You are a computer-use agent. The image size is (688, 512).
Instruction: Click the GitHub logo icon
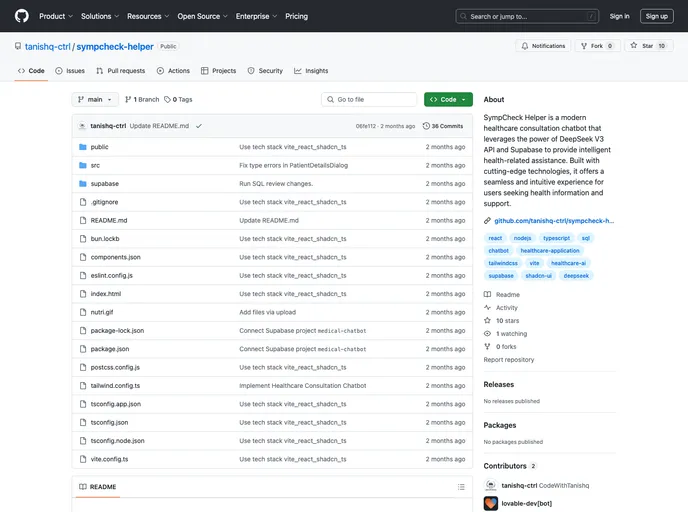pos(22,16)
